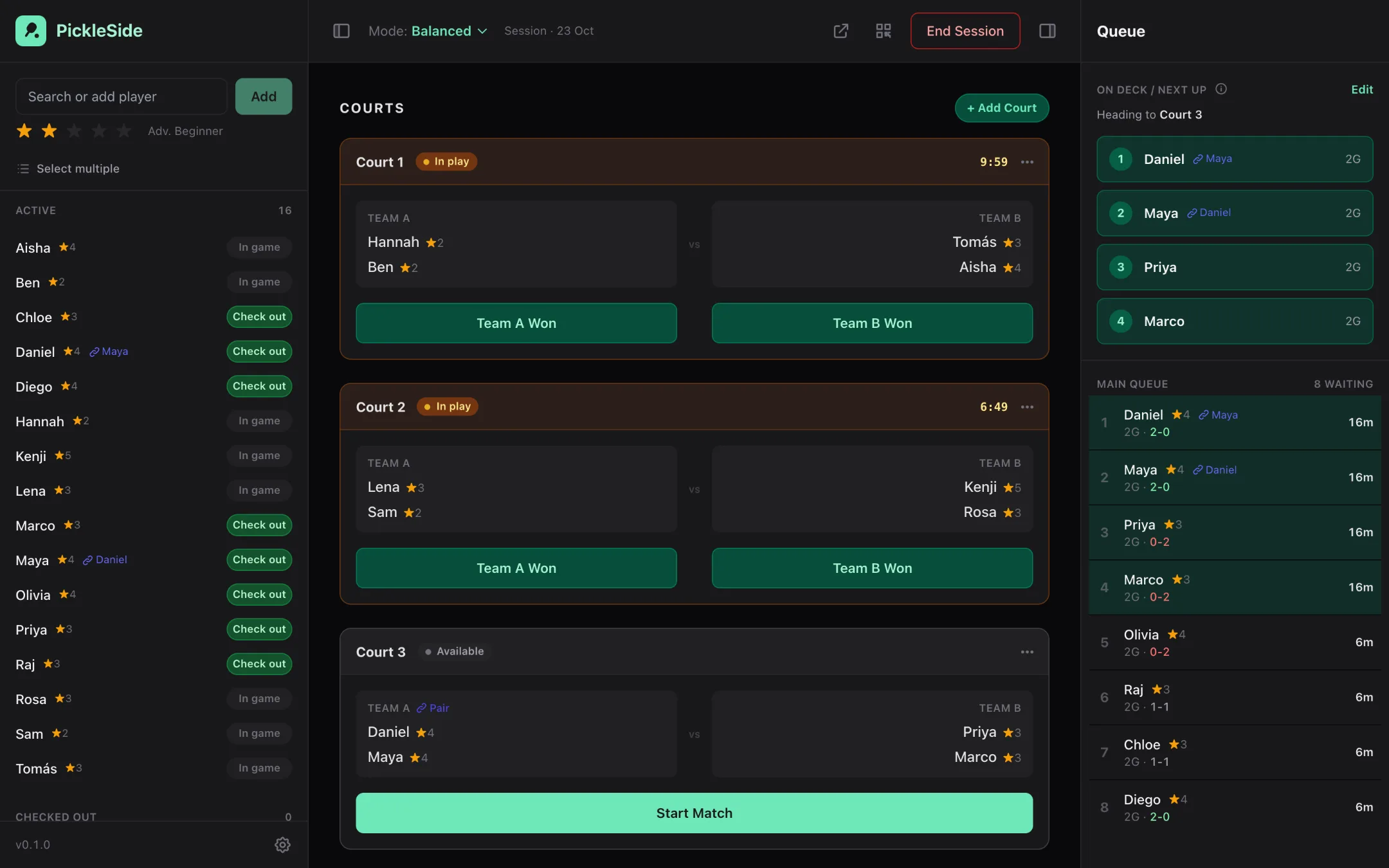The height and width of the screenshot is (868, 1389).
Task: Select on-deck slot 3 Priya
Action: (x=1235, y=267)
